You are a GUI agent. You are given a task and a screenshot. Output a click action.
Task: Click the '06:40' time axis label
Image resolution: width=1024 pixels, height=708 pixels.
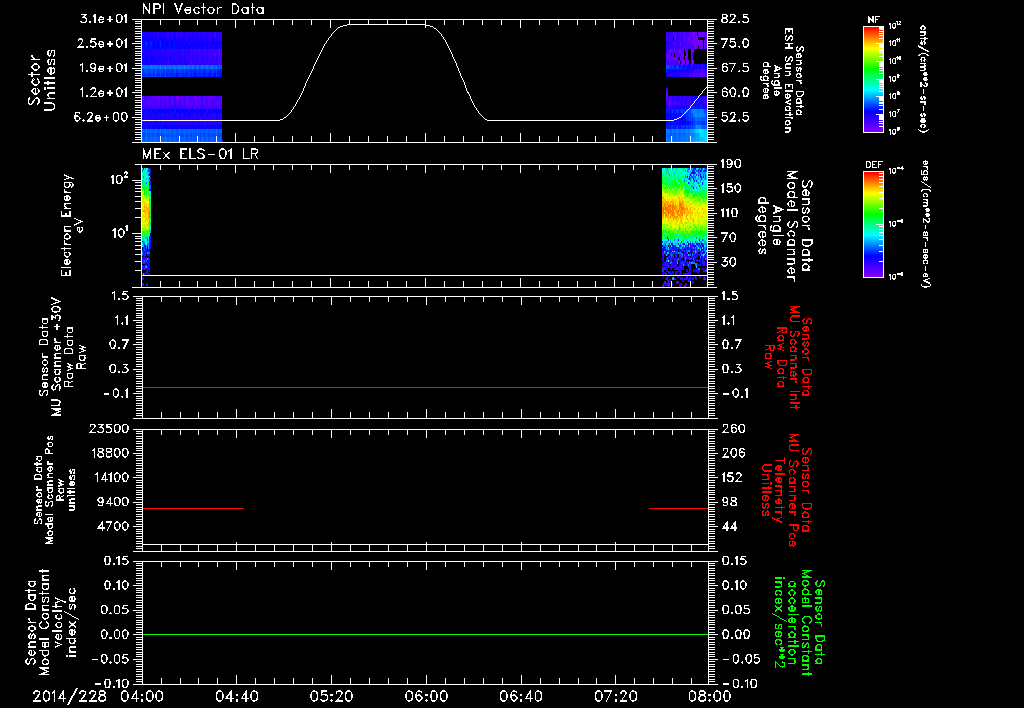(520, 696)
